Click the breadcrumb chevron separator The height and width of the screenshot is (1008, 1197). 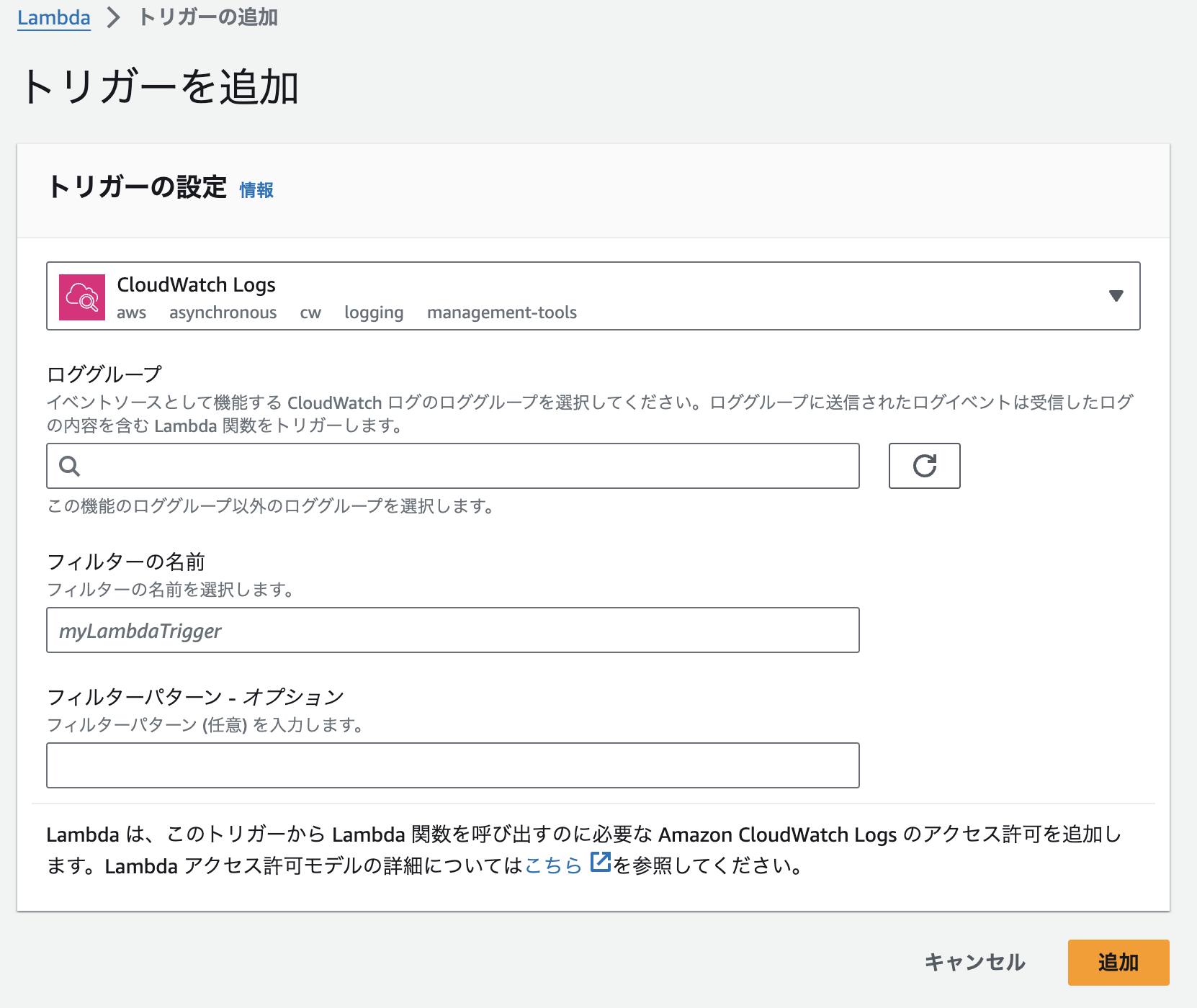click(113, 18)
